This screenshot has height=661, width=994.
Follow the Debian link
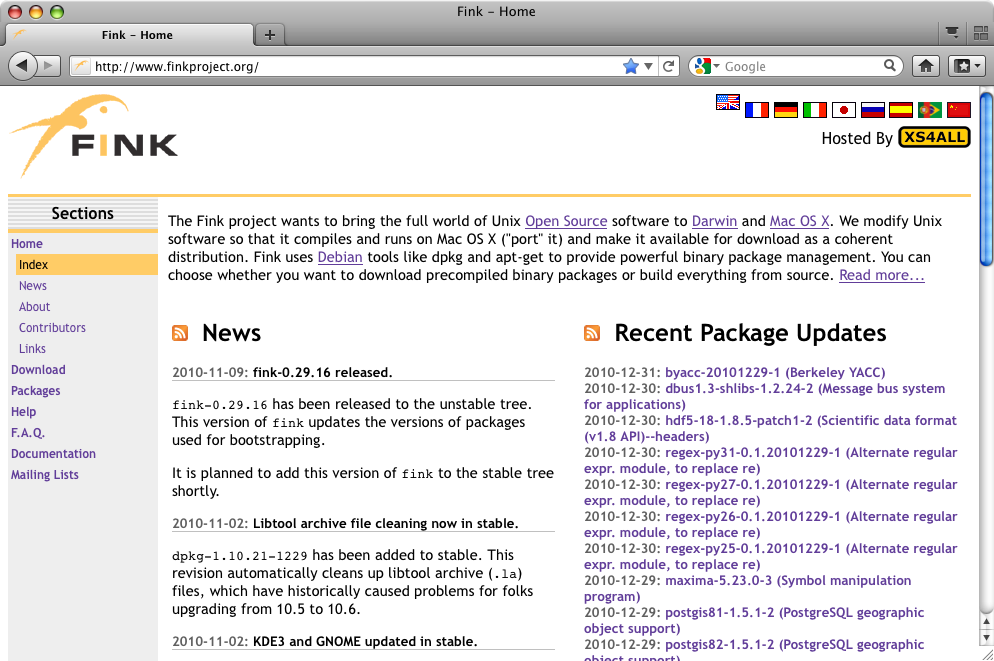(x=340, y=257)
